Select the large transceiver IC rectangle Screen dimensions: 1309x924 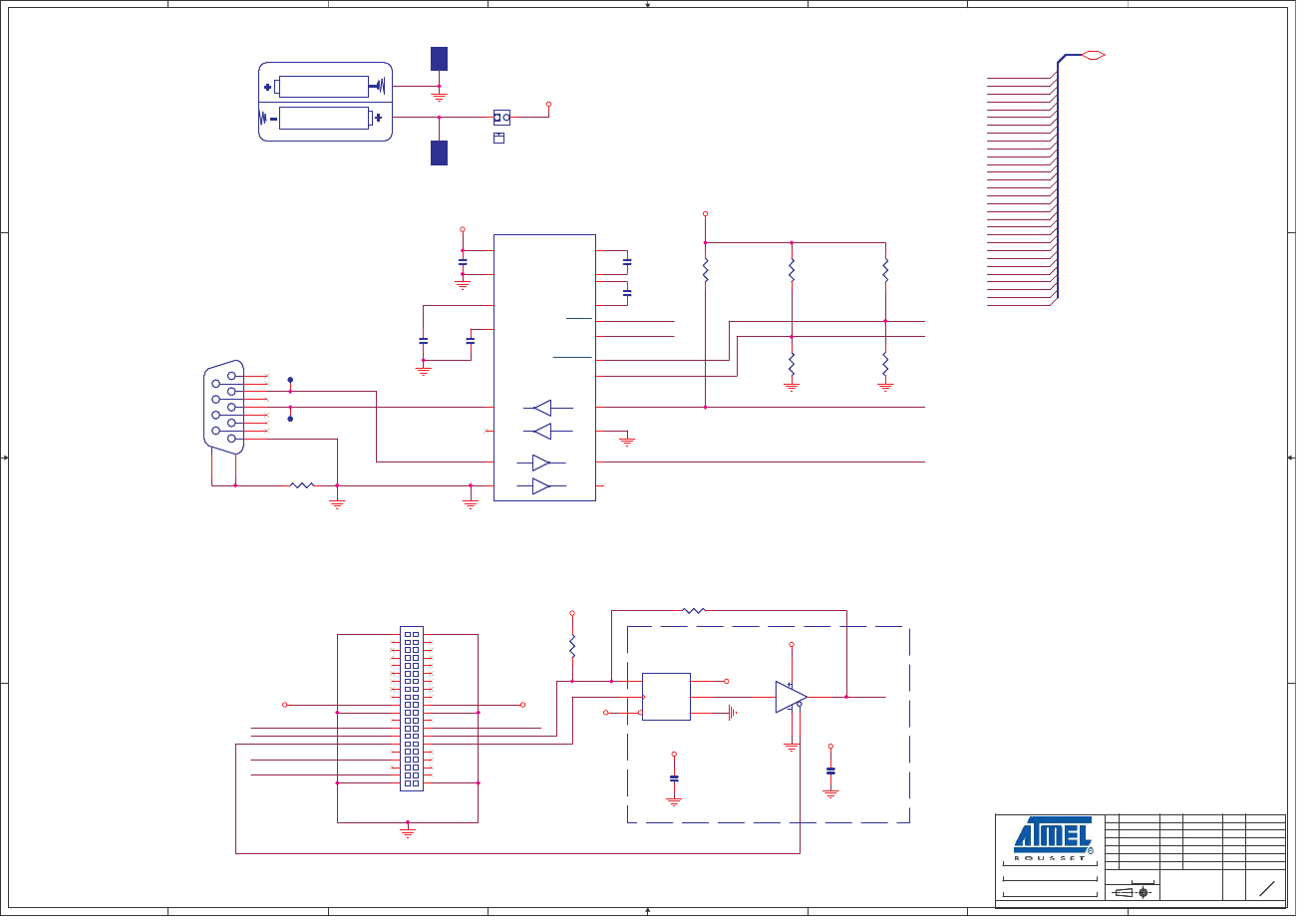544,368
